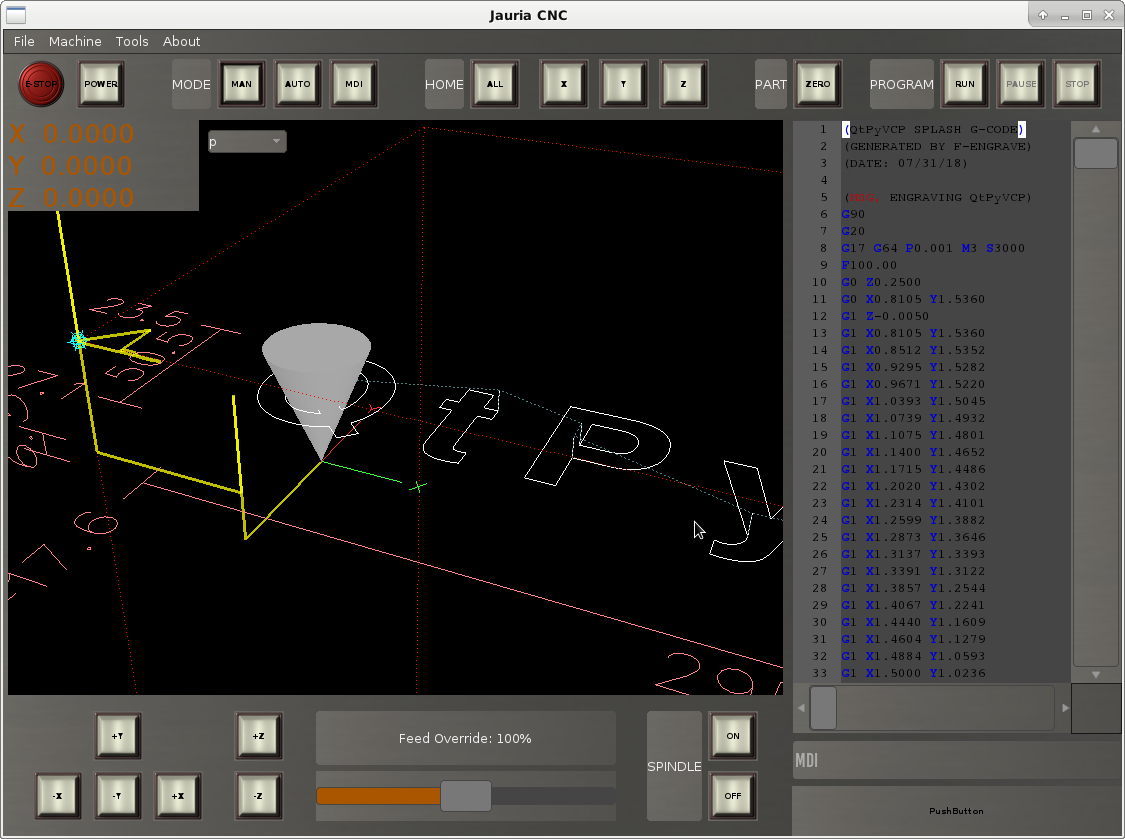Turn spindle OFF

tap(733, 795)
